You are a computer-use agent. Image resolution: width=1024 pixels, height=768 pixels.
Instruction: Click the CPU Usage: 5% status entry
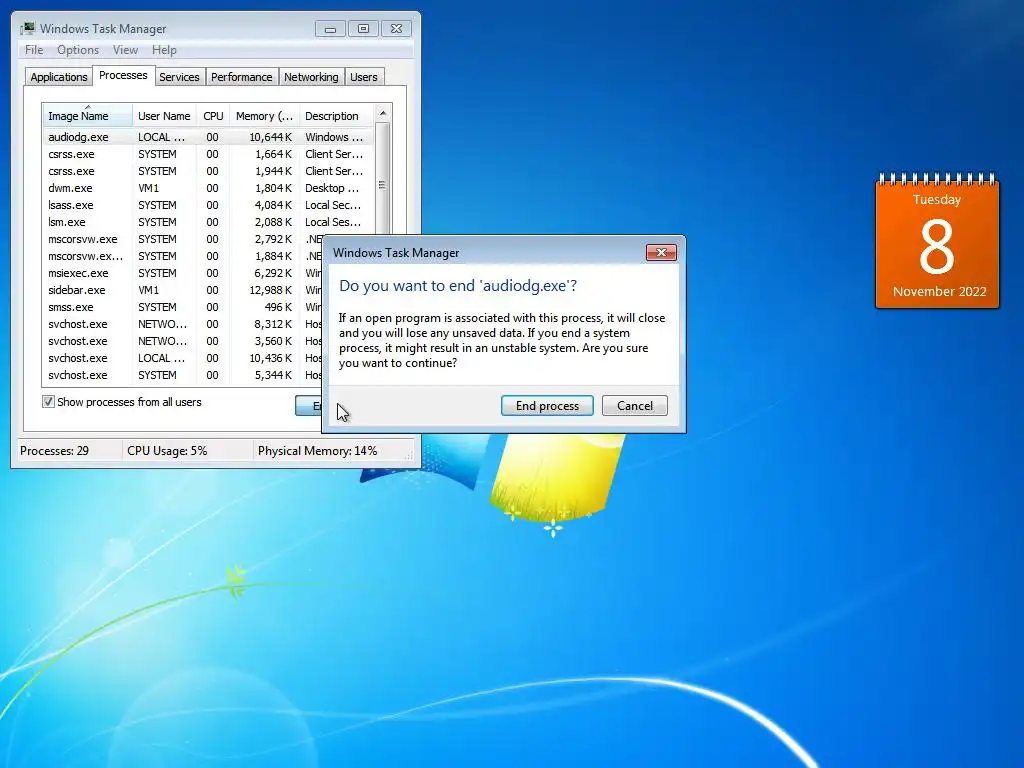click(x=167, y=451)
